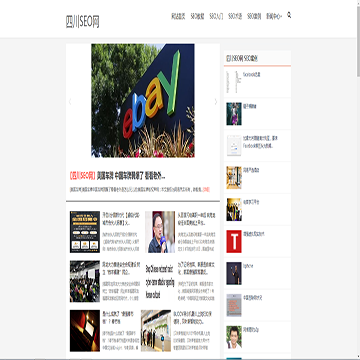The image size is (360, 360).
Task: Click the eBay sign banner image
Action: point(143,100)
